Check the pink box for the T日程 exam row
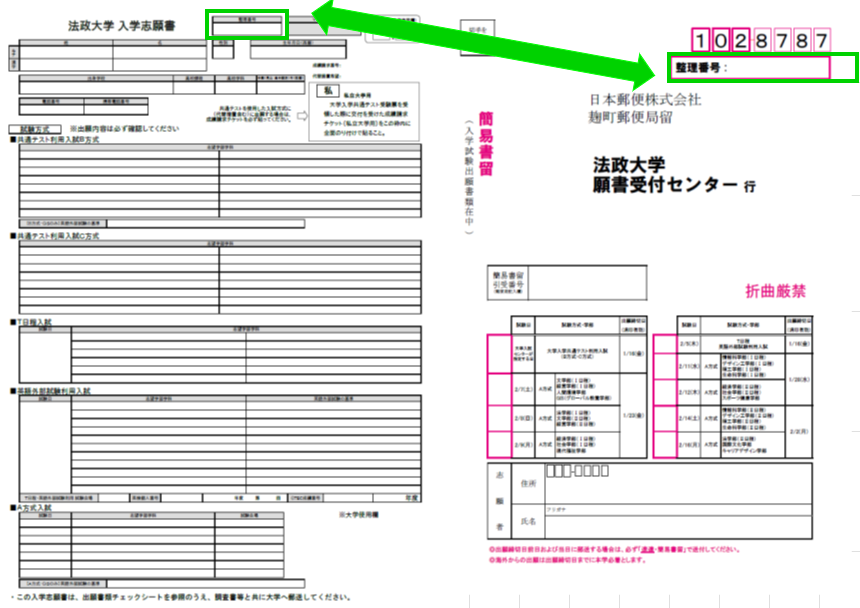Image resolution: width=860 pixels, height=608 pixels. click(x=664, y=342)
